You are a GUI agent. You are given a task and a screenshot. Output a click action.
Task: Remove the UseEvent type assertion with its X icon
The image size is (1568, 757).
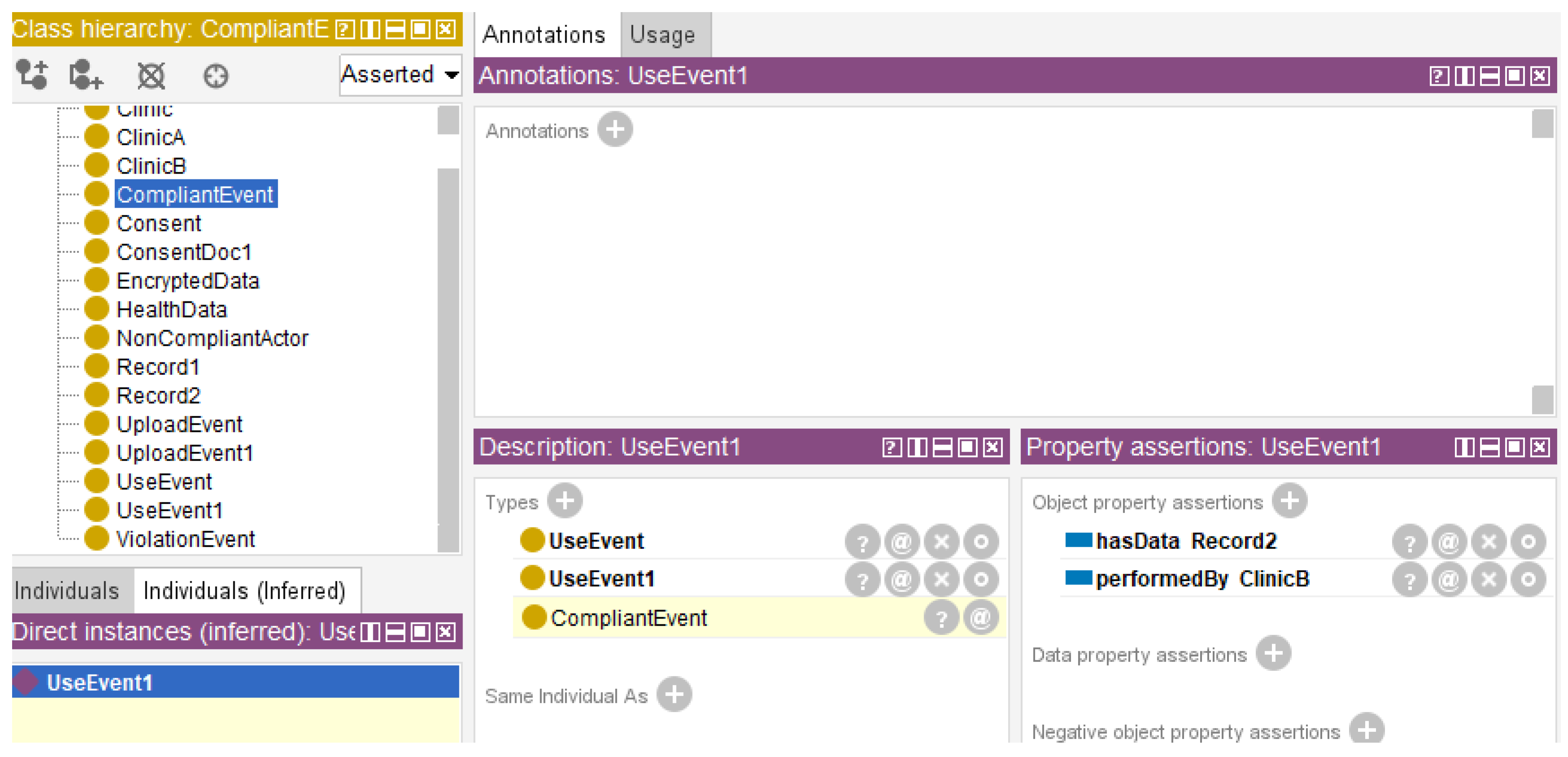coord(941,541)
